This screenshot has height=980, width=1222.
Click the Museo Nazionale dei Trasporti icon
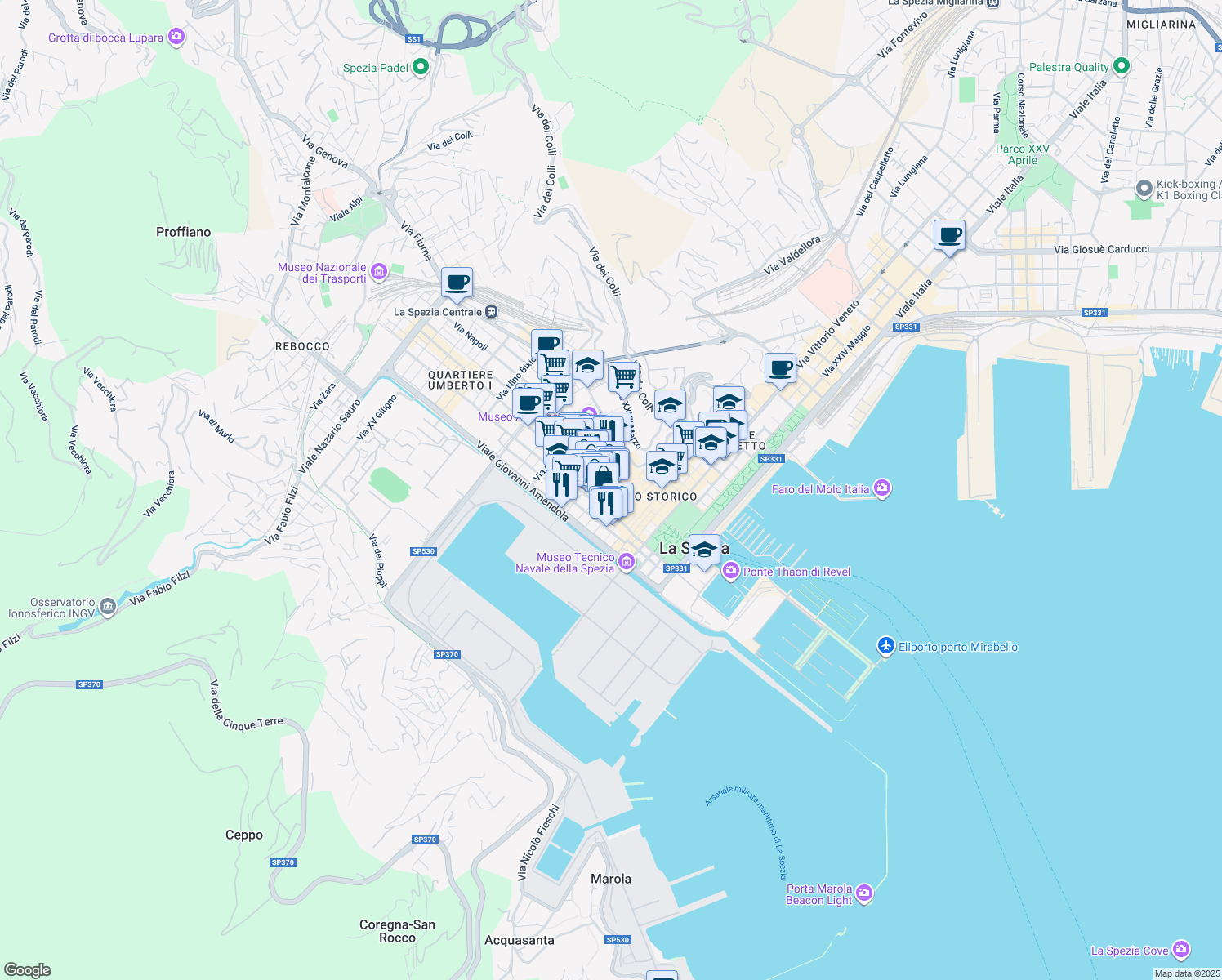[378, 271]
